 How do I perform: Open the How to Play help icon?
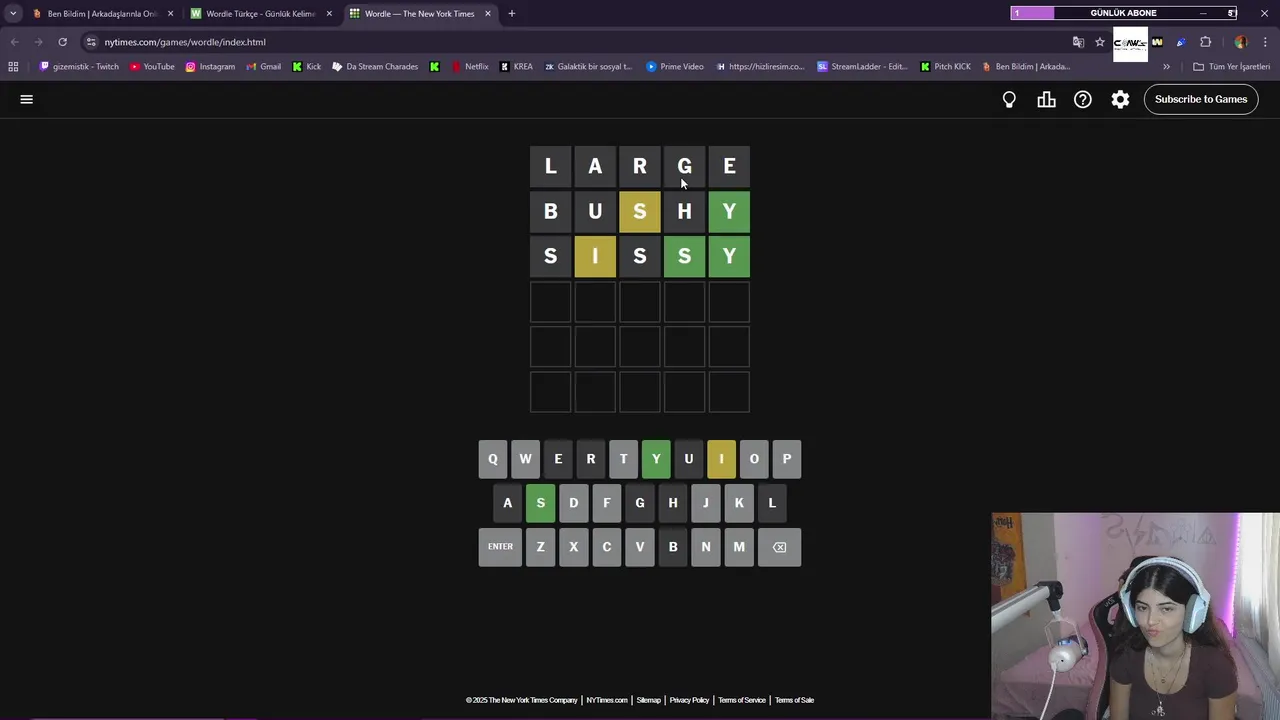pyautogui.click(x=1083, y=99)
